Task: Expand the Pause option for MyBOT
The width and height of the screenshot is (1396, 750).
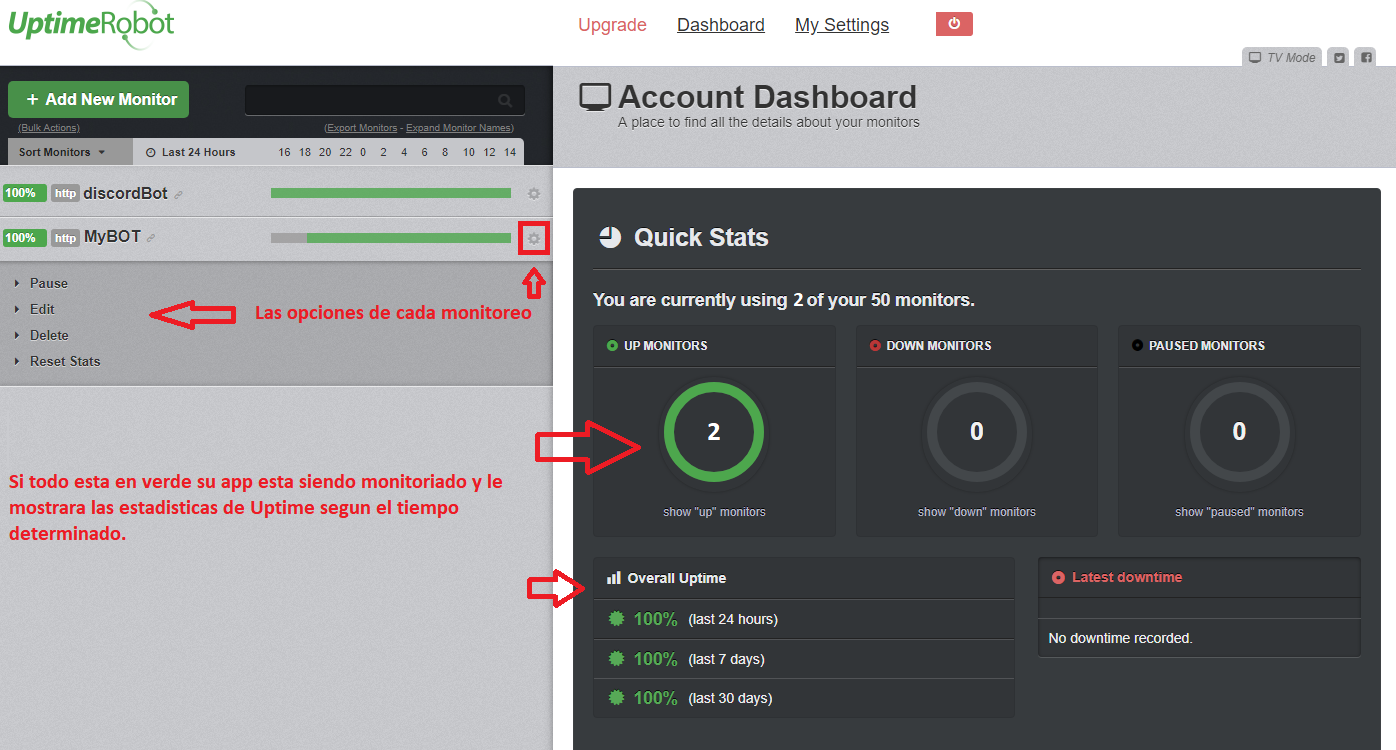Action: (49, 283)
